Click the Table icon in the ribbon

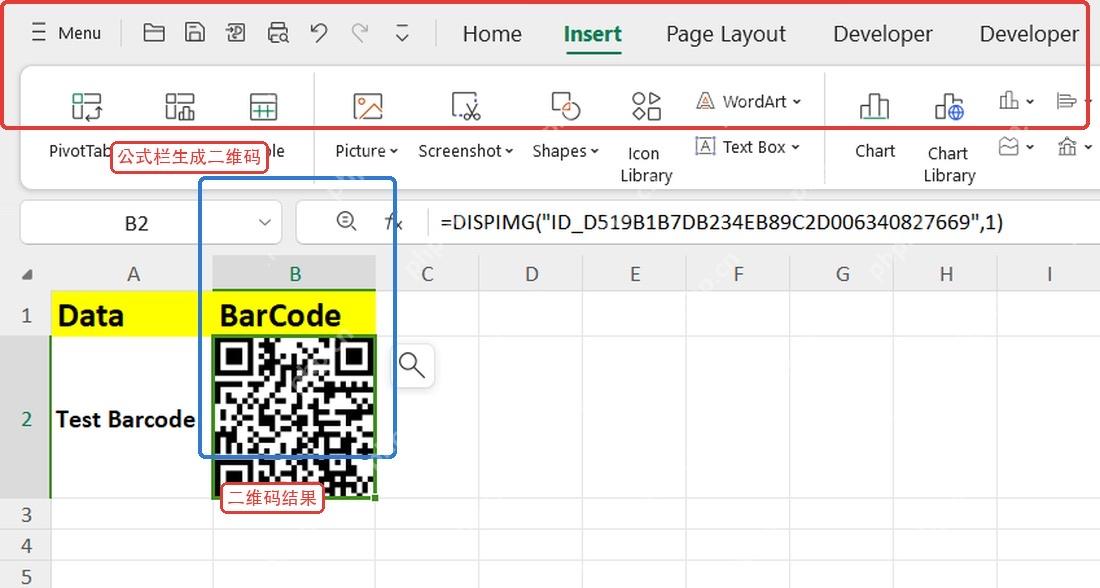(x=264, y=107)
